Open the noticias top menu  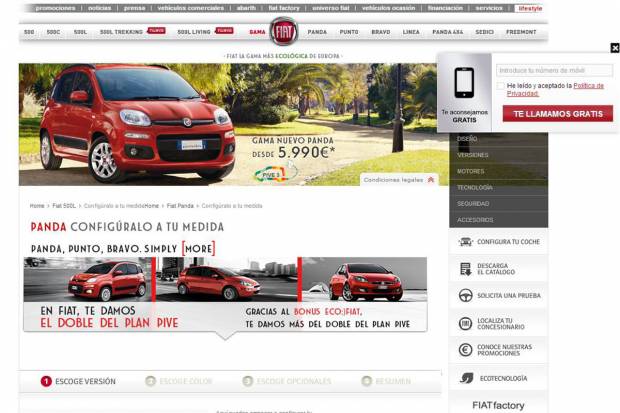point(99,8)
